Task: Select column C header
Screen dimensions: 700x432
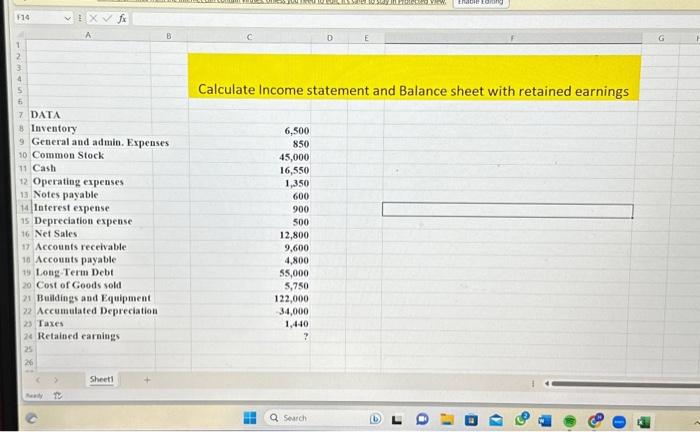Action: click(249, 37)
